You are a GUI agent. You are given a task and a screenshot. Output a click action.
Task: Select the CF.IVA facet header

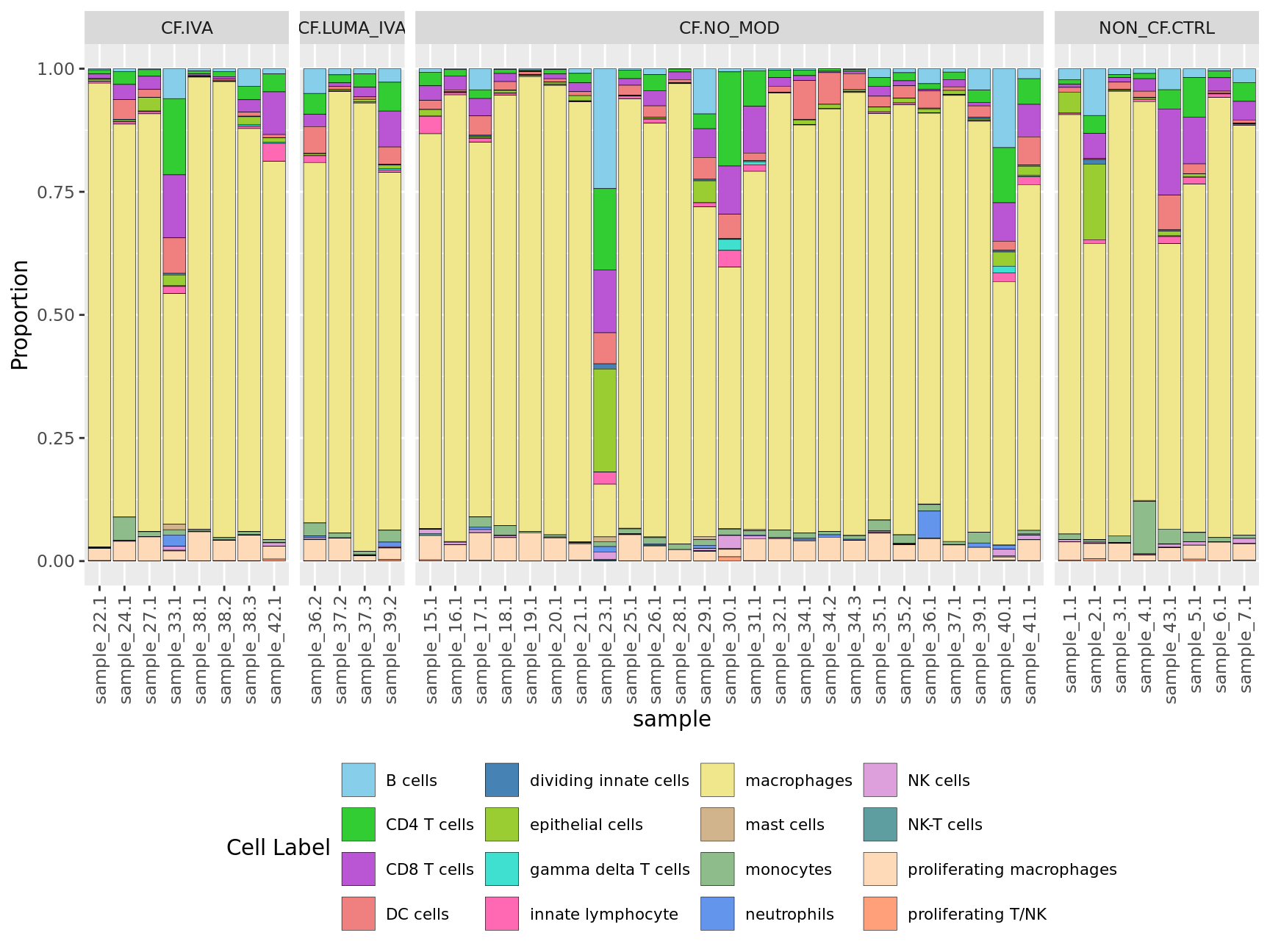187,28
